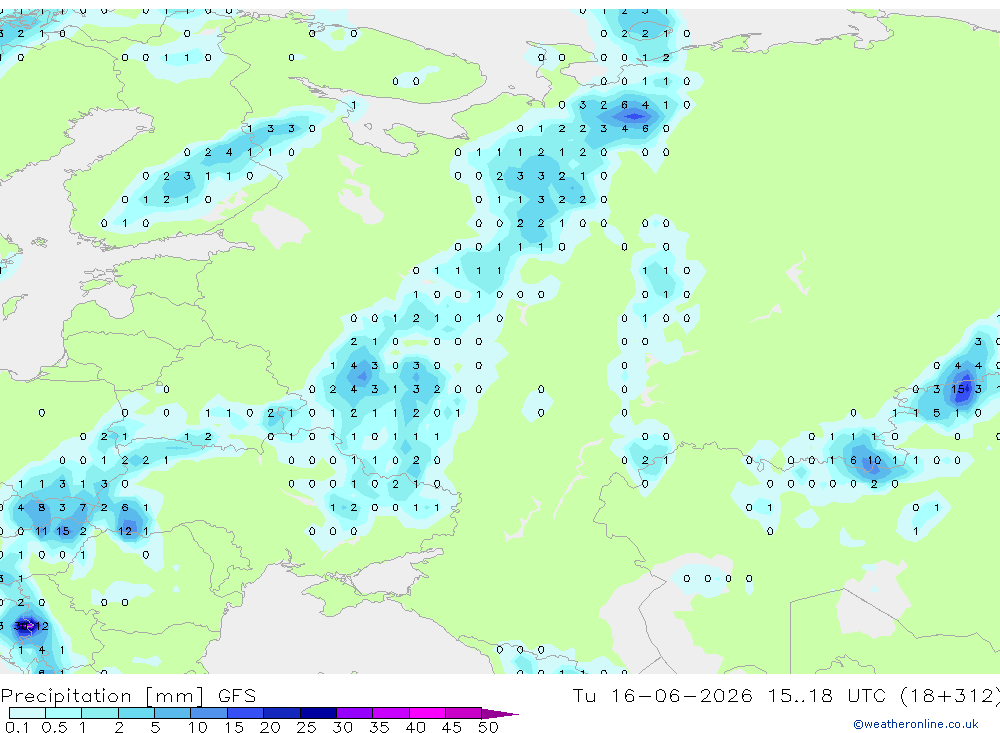Screen dimensions: 1000x733
Task: Pick the 15–20 mm royal blue legend swatch
Action: pos(246,713)
